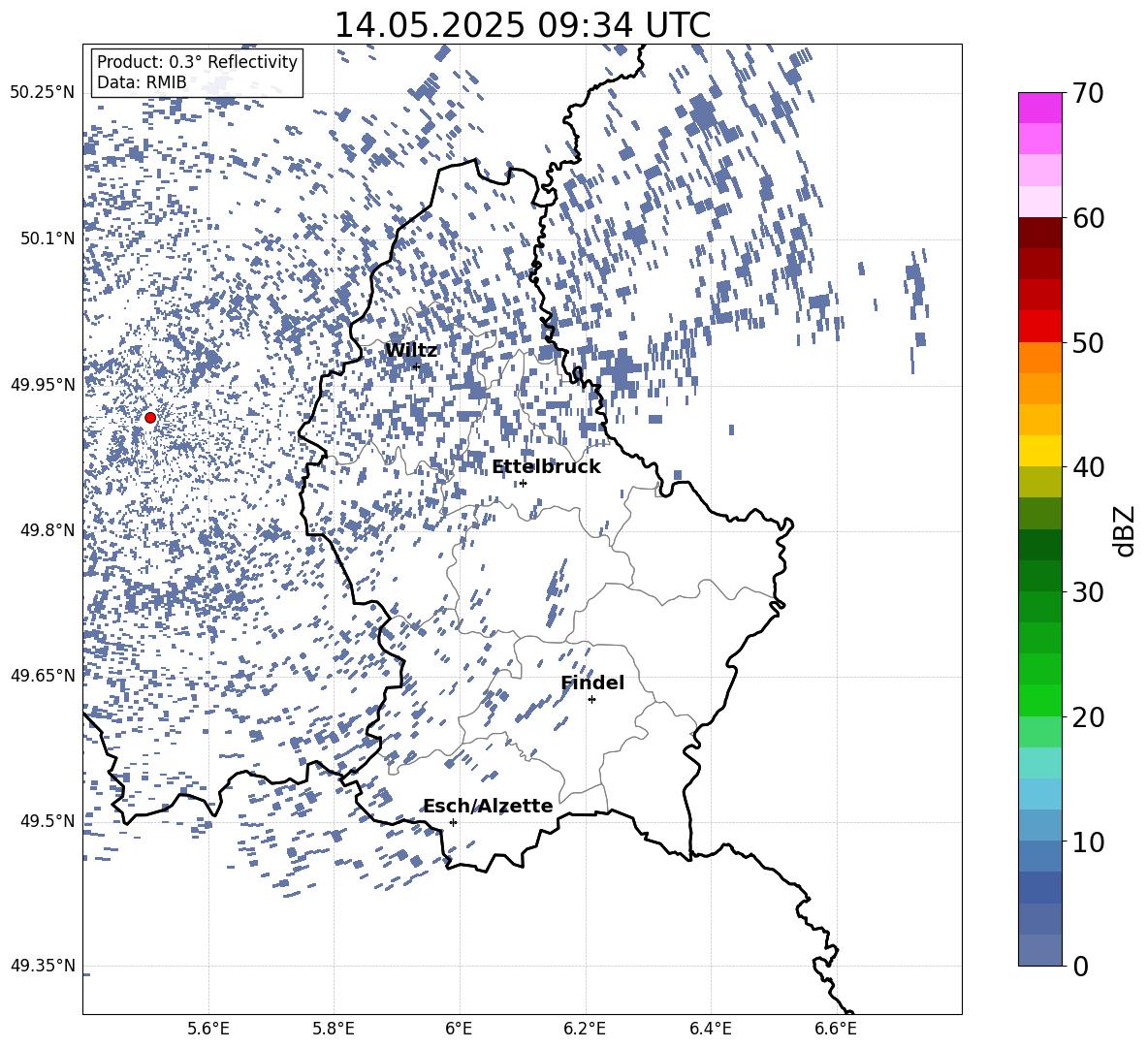The width and height of the screenshot is (1148, 1048).
Task: Click the dark maroon colorbar segment below 60
Action: pos(1040,234)
